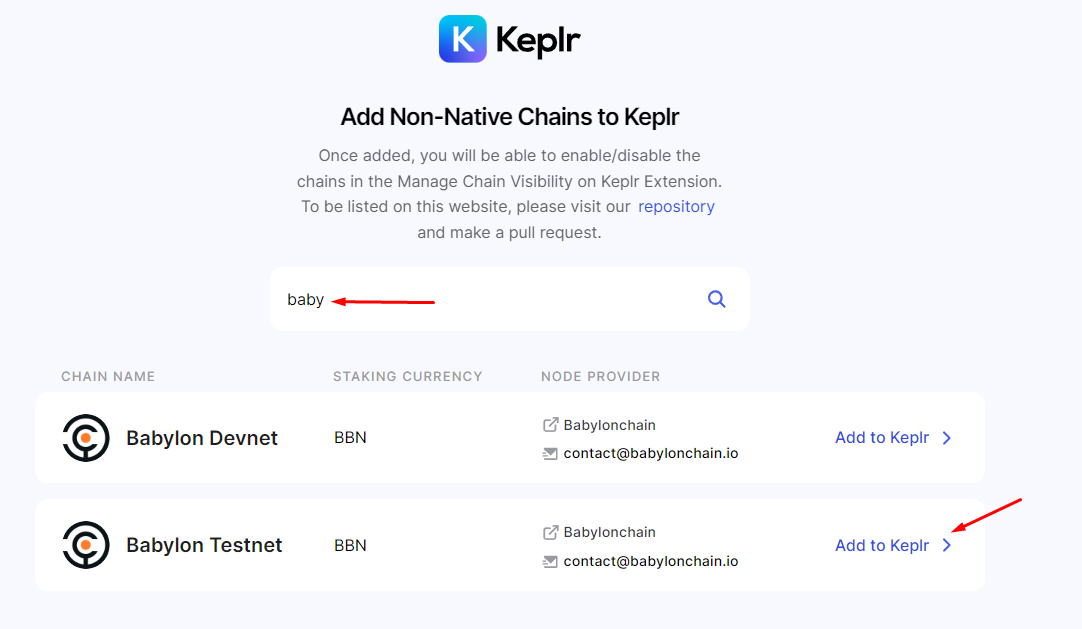This screenshot has height=629, width=1082.
Task: Click the Keplr logo icon
Action: (463, 39)
